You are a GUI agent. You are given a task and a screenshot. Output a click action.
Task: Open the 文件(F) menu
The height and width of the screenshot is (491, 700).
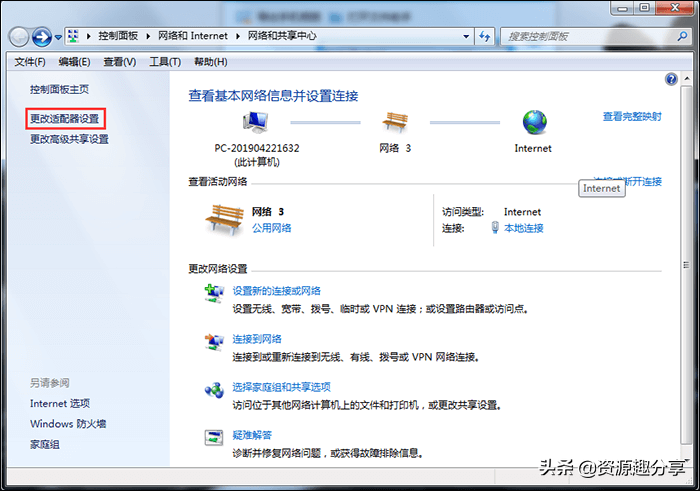coord(29,62)
